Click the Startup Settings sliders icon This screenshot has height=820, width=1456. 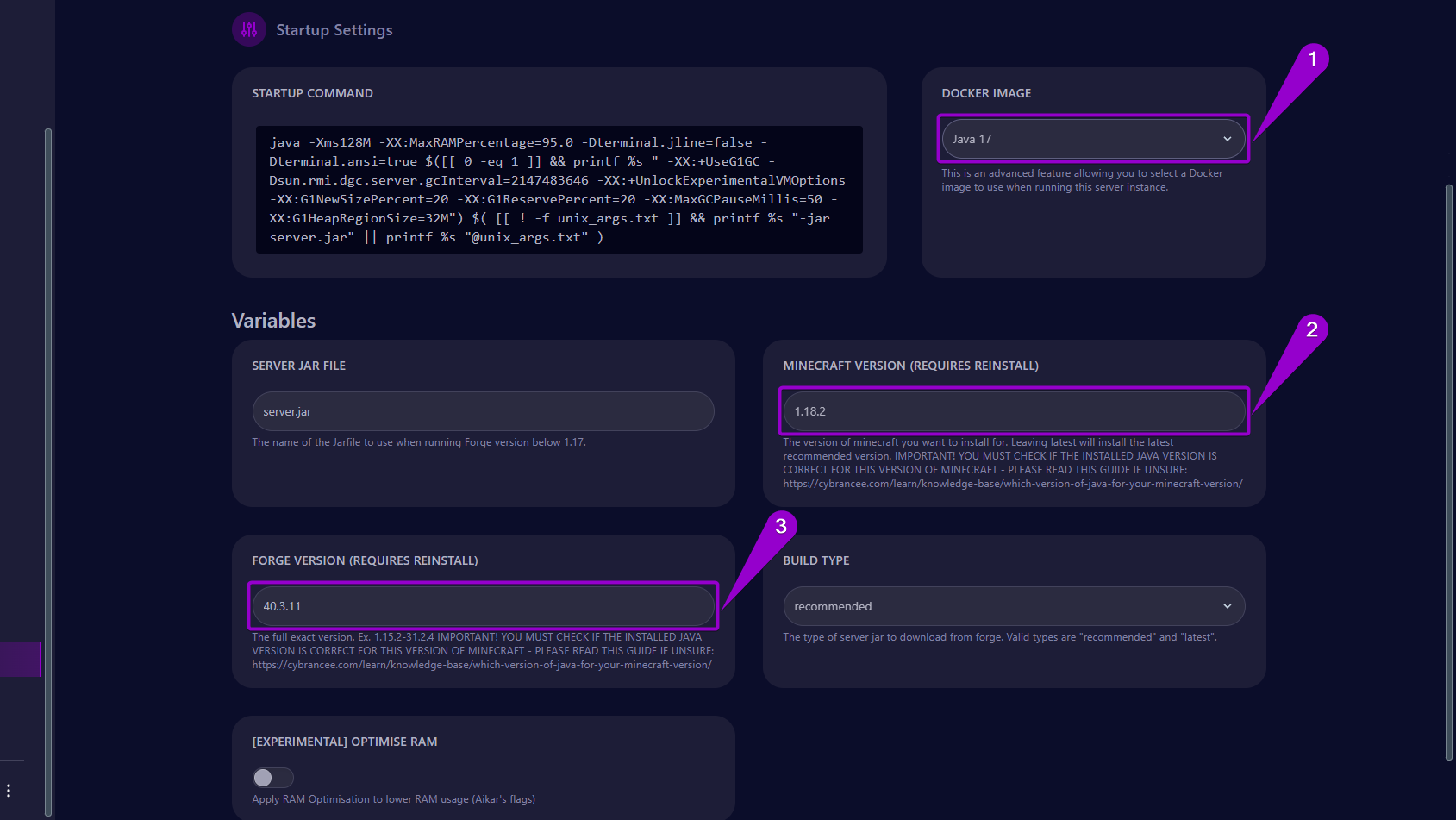[248, 28]
